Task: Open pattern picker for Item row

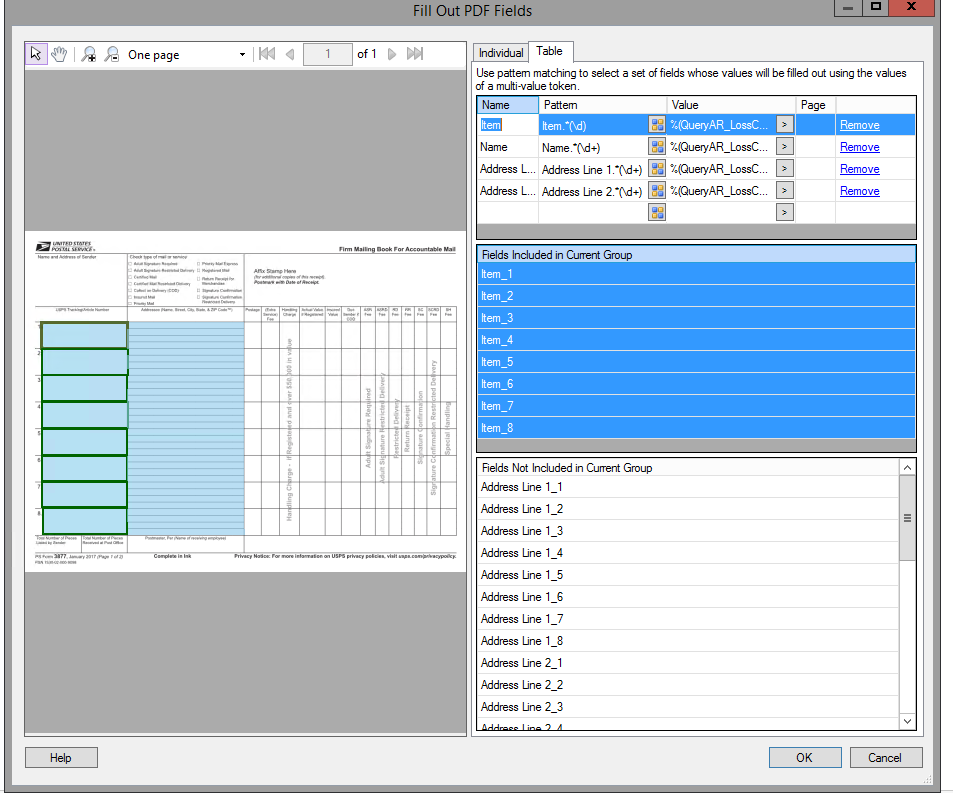Action: tap(657, 125)
